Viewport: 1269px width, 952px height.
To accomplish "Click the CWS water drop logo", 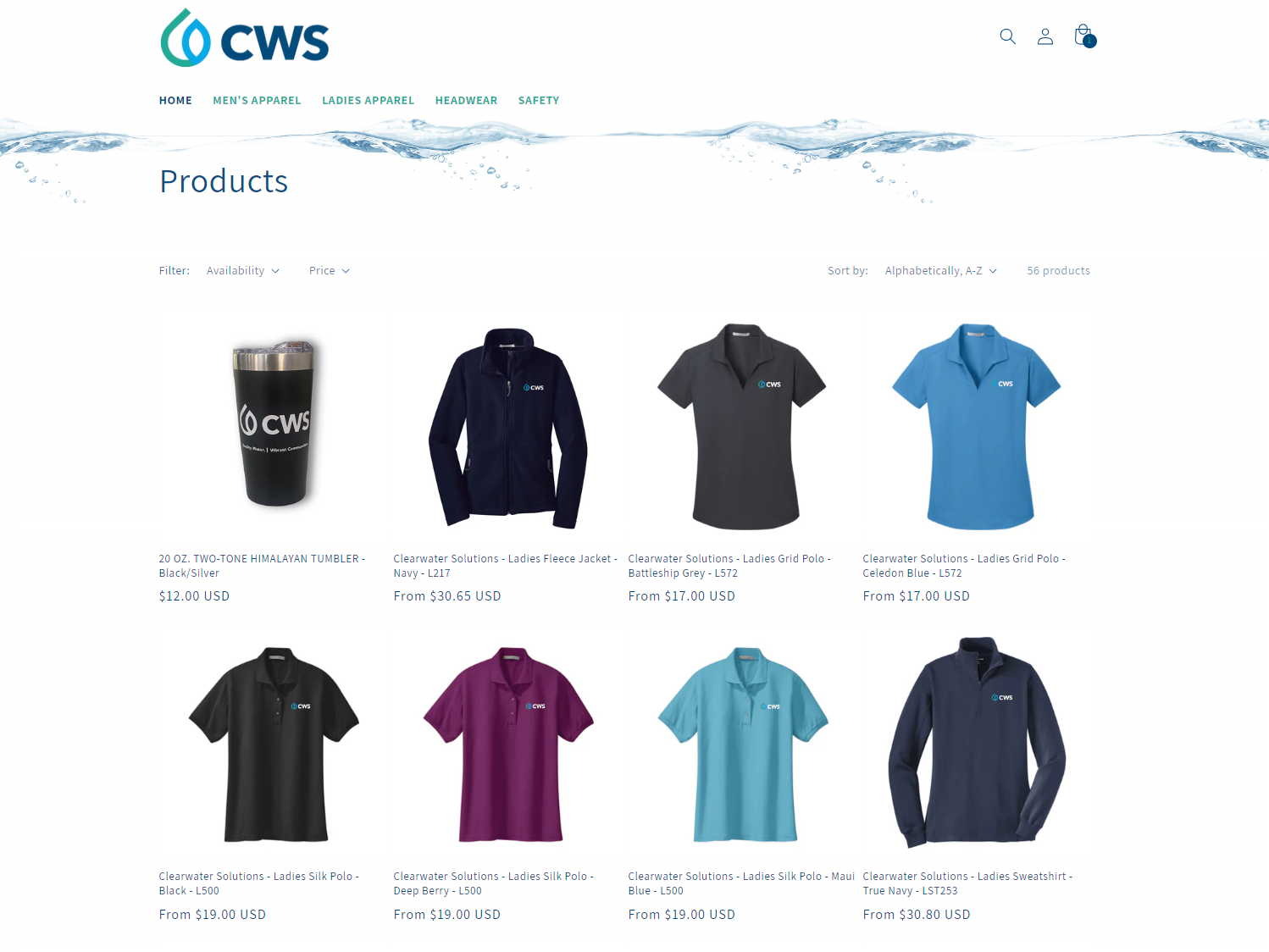I will pos(245,38).
